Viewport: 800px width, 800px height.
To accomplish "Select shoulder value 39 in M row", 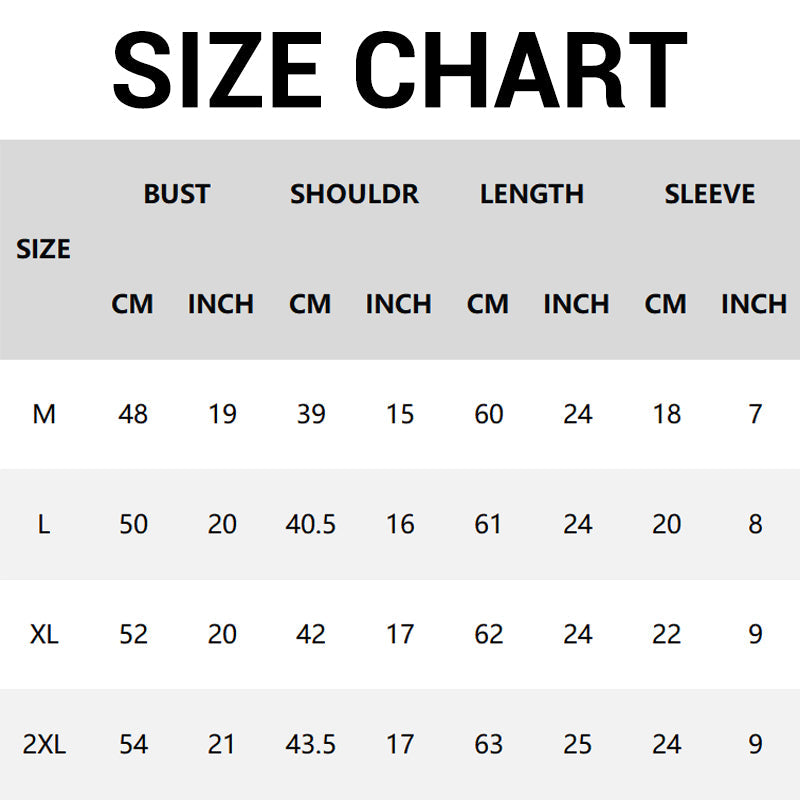I will point(311,414).
